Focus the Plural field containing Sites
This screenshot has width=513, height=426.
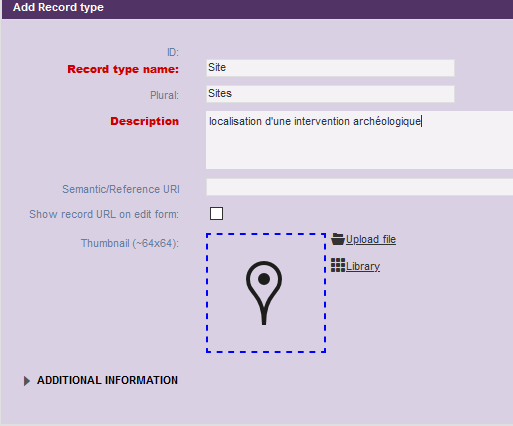(x=330, y=94)
